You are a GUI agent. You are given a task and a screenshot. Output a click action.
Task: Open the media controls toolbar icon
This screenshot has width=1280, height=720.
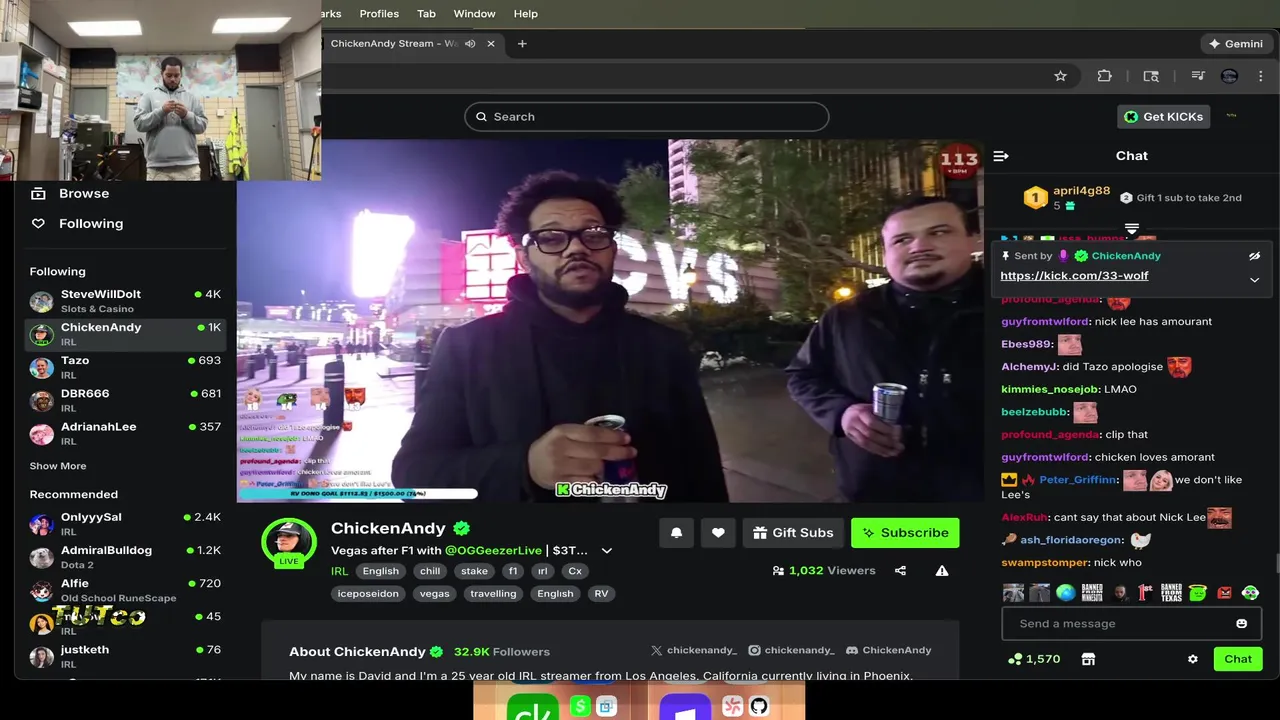tap(1198, 76)
